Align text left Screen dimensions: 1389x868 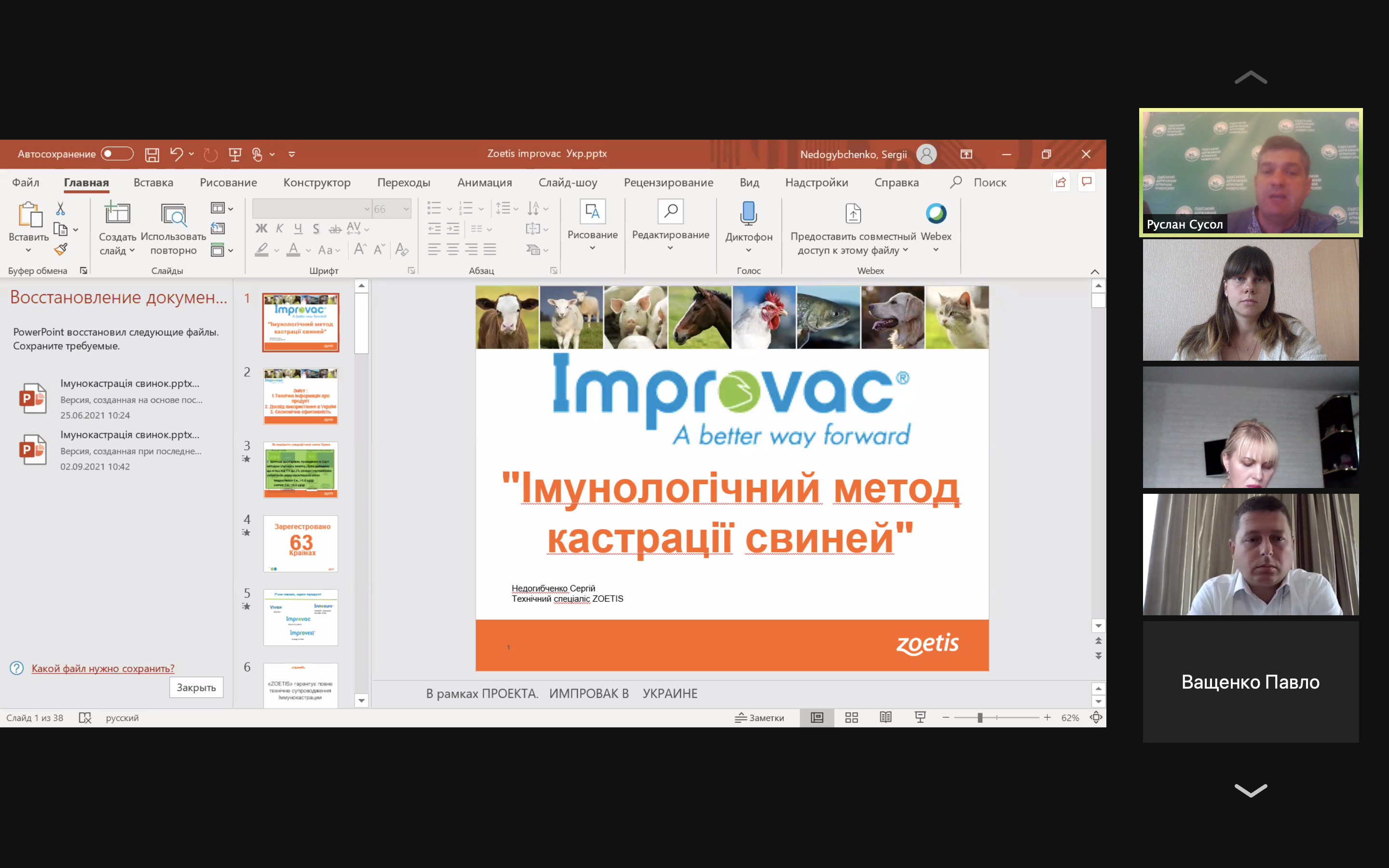point(435,249)
